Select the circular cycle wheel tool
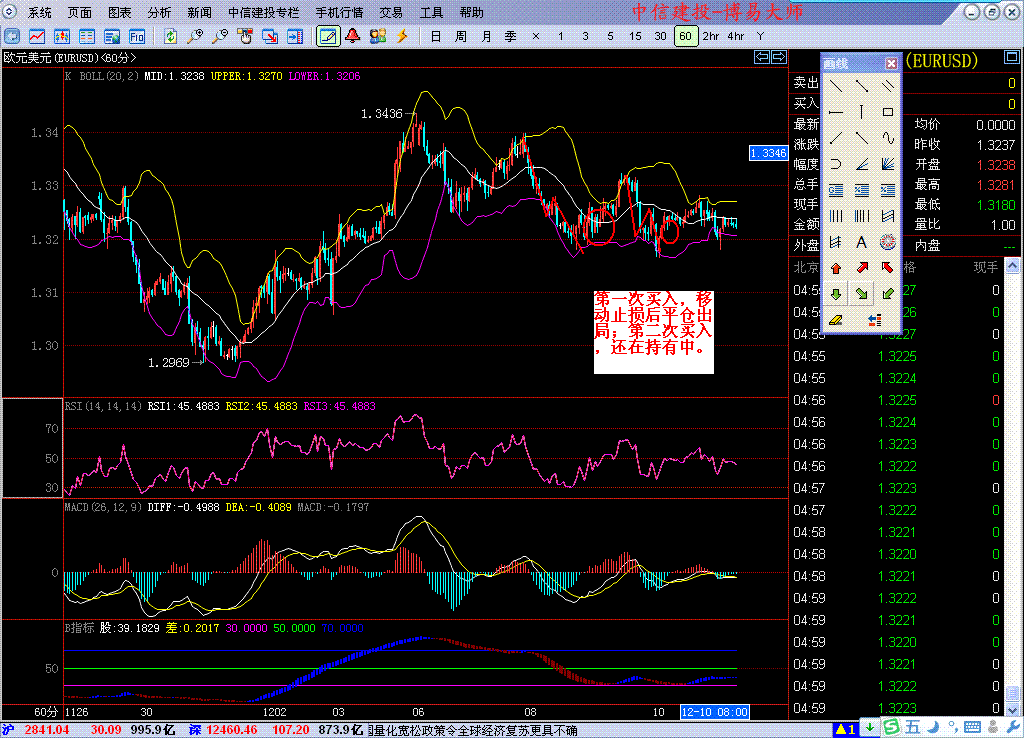 888,242
